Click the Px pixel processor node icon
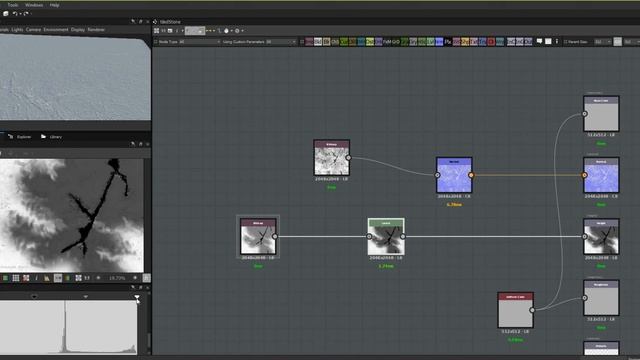The height and width of the screenshot is (360, 640). (x=448, y=42)
